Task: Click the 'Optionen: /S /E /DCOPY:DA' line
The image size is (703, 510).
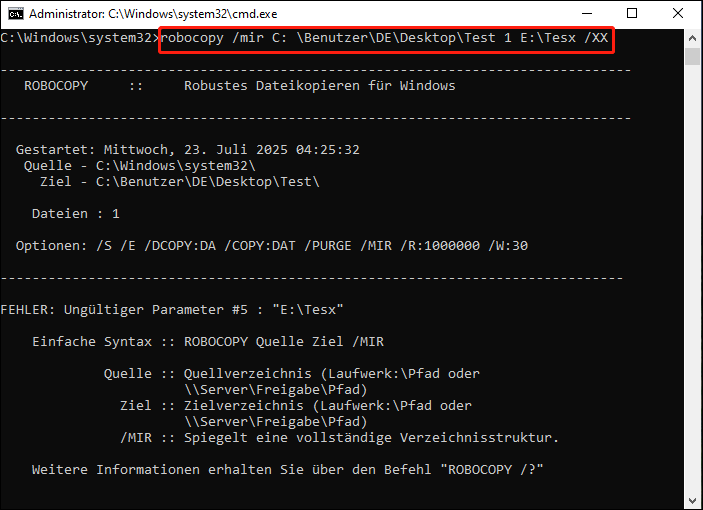Action: (272, 246)
